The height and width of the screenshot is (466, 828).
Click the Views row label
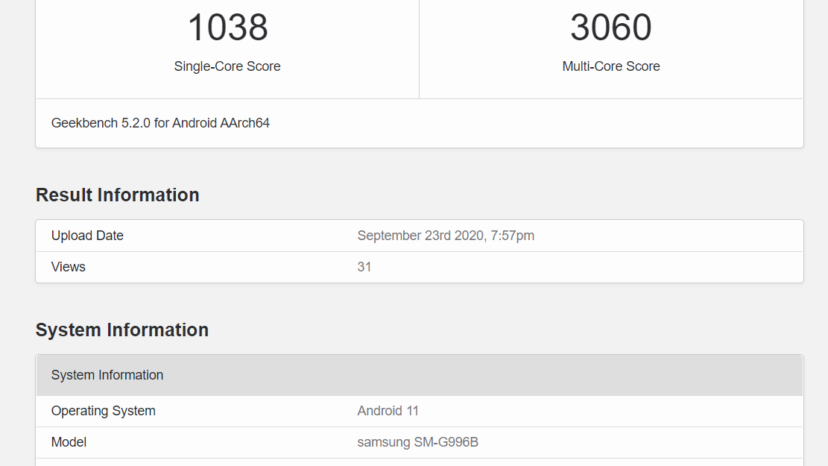pyautogui.click(x=68, y=267)
